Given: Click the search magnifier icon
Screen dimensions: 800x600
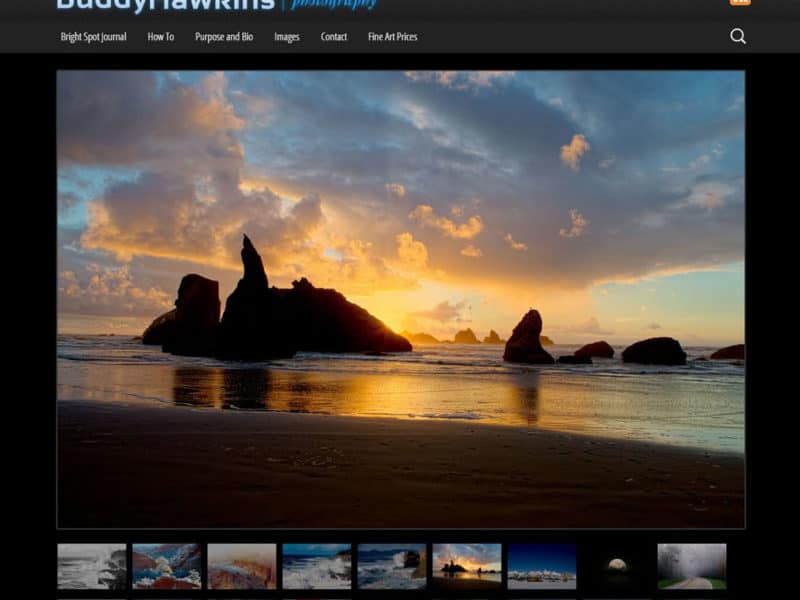Looking at the screenshot, I should (738, 36).
